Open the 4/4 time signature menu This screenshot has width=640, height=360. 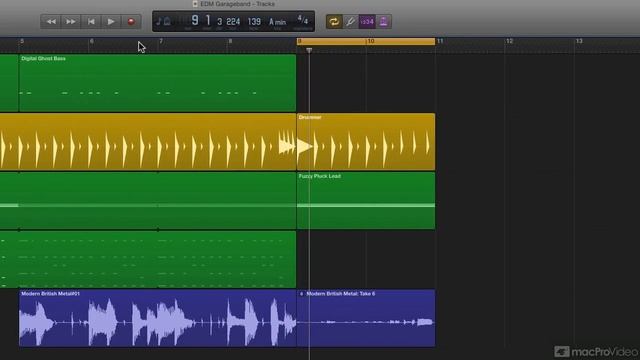click(x=302, y=20)
